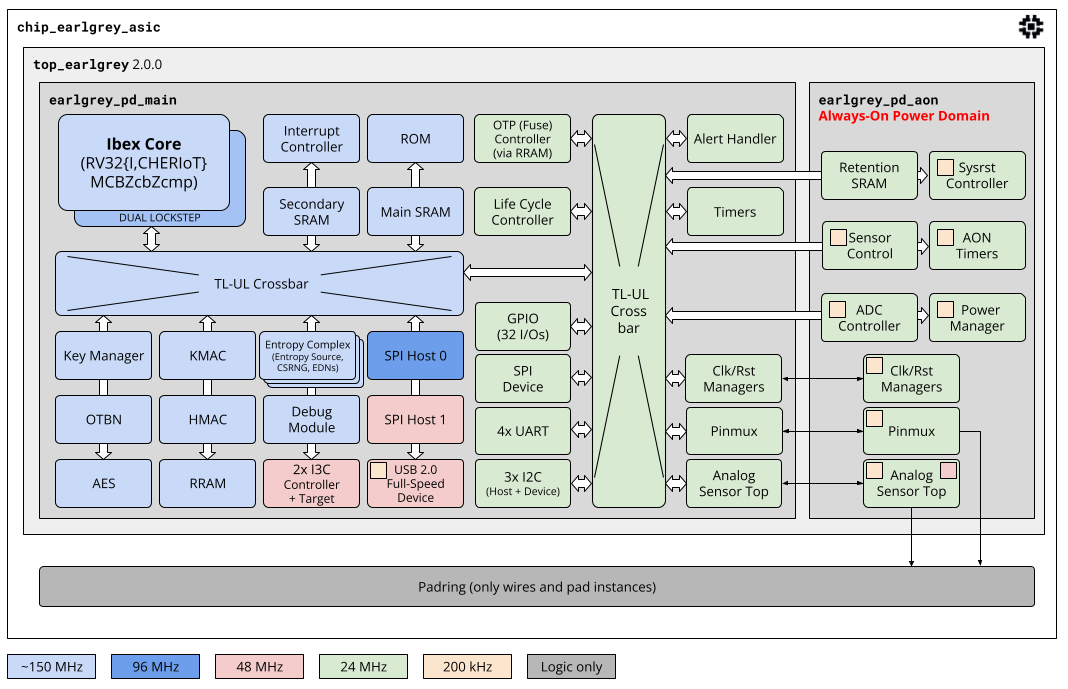The image size is (1068, 689).
Task: Click the 48 MHz legend swatch
Action: pyautogui.click(x=260, y=667)
